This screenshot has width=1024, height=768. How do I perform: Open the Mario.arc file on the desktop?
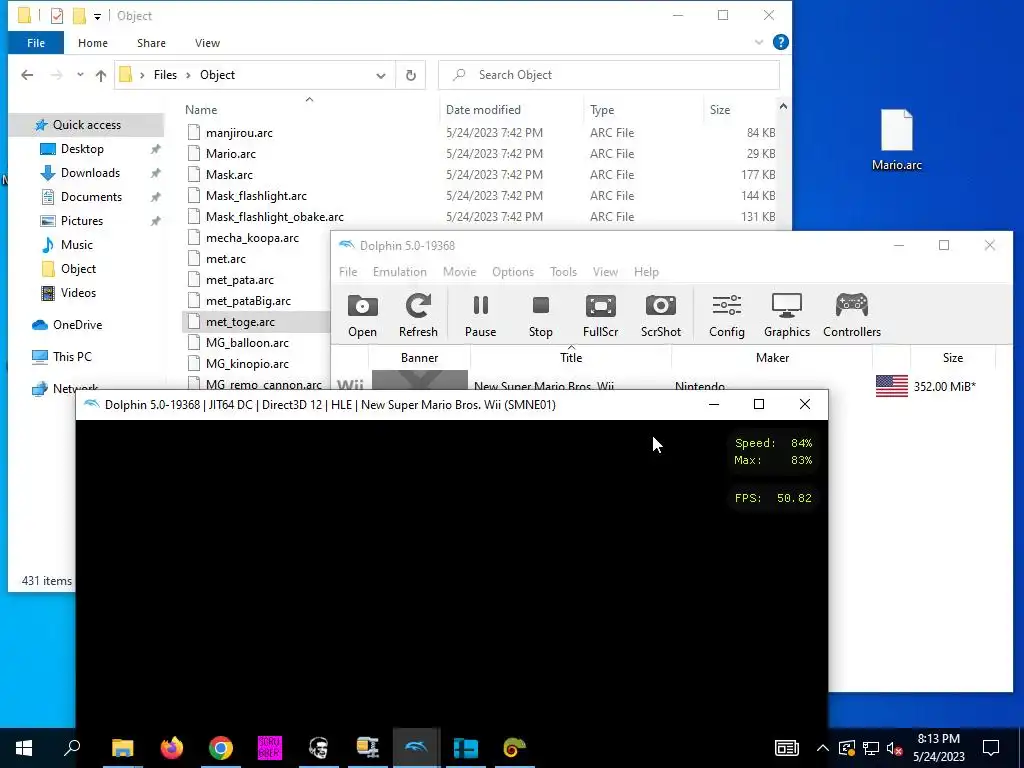tap(897, 140)
